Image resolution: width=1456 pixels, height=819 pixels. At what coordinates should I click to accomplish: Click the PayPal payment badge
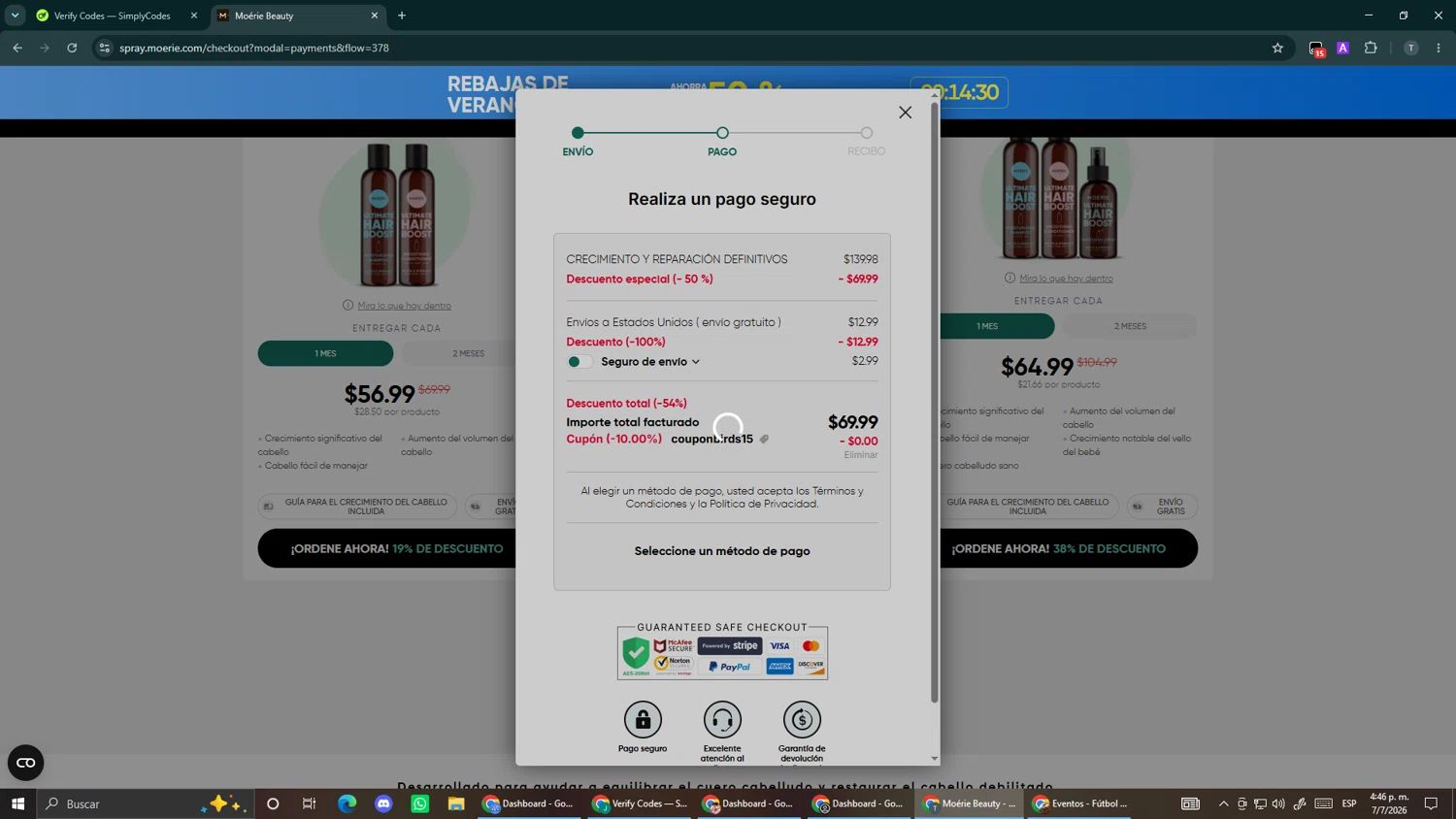[x=730, y=667]
